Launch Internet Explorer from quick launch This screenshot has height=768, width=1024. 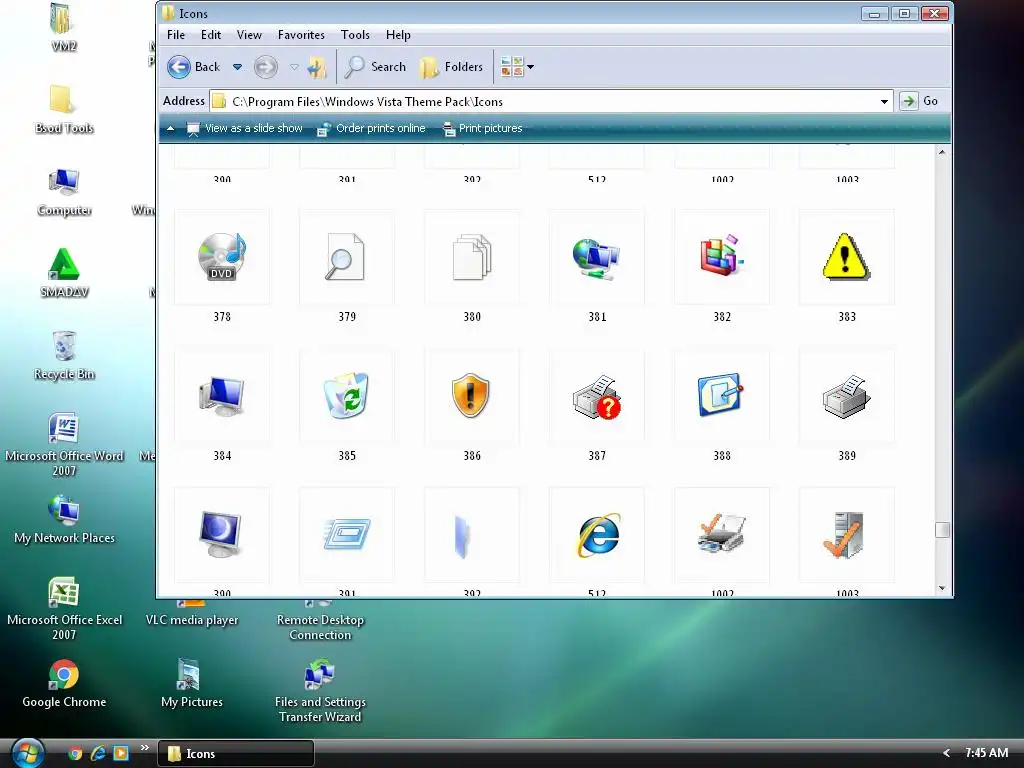click(98, 754)
